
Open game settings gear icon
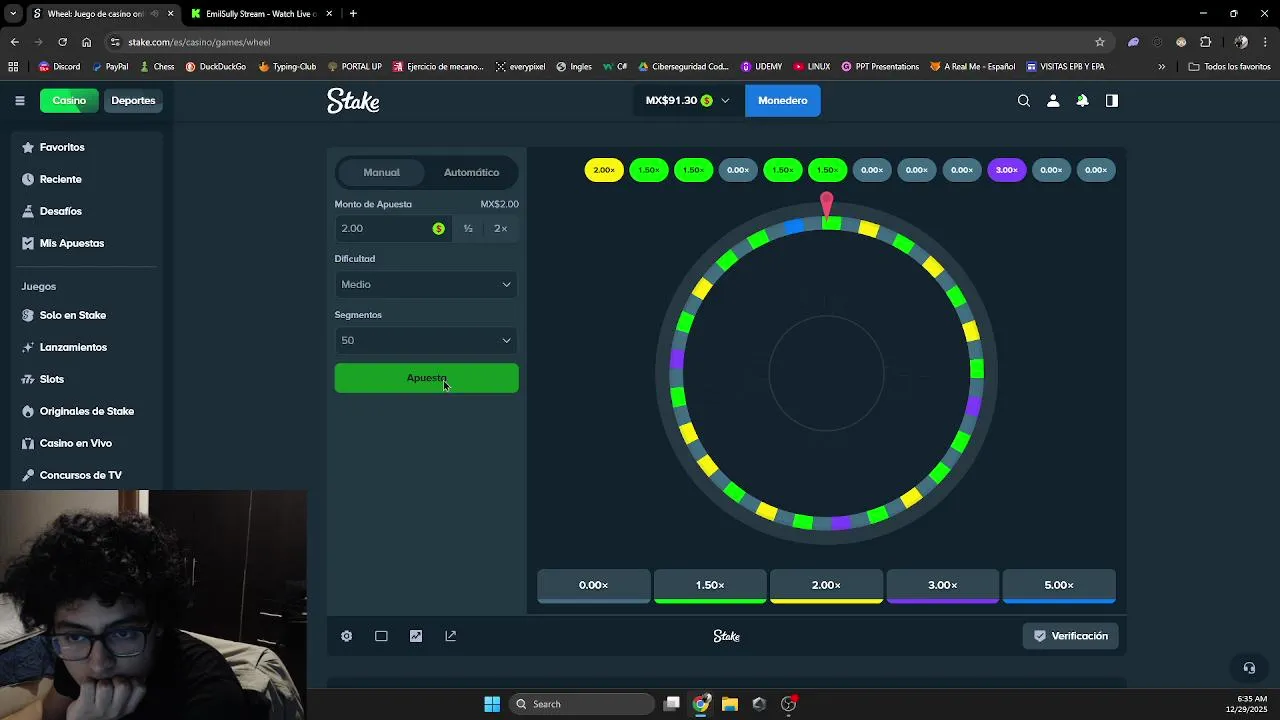[x=346, y=636]
